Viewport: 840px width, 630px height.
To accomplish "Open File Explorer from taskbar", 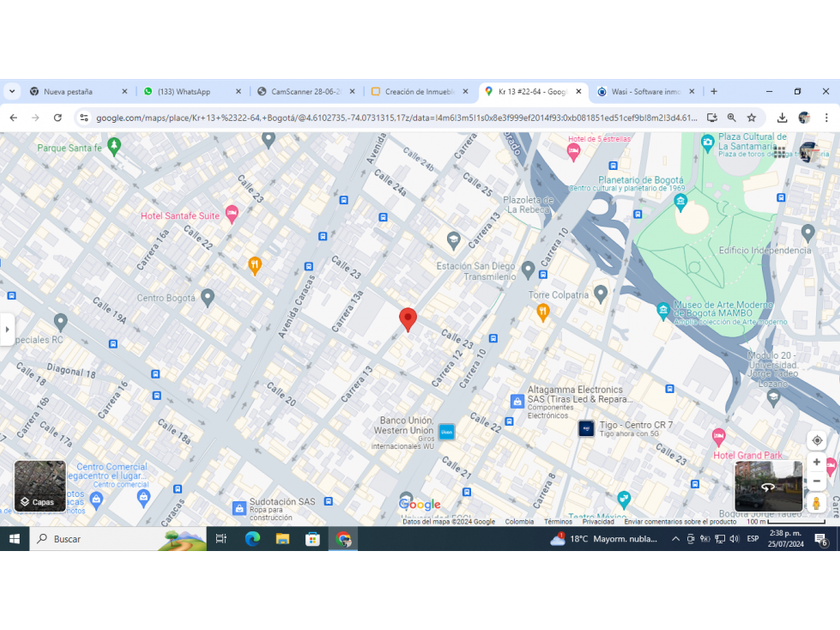I will 282,539.
